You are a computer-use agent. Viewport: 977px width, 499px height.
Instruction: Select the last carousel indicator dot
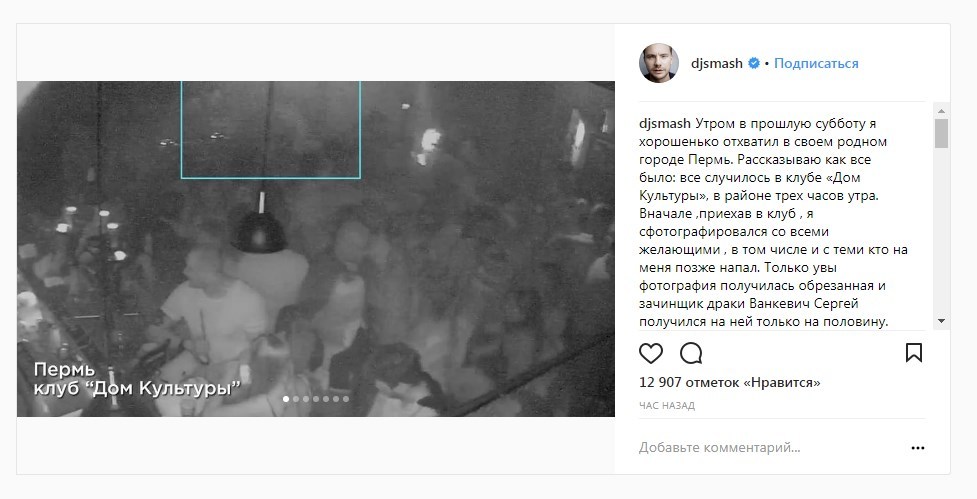point(346,399)
